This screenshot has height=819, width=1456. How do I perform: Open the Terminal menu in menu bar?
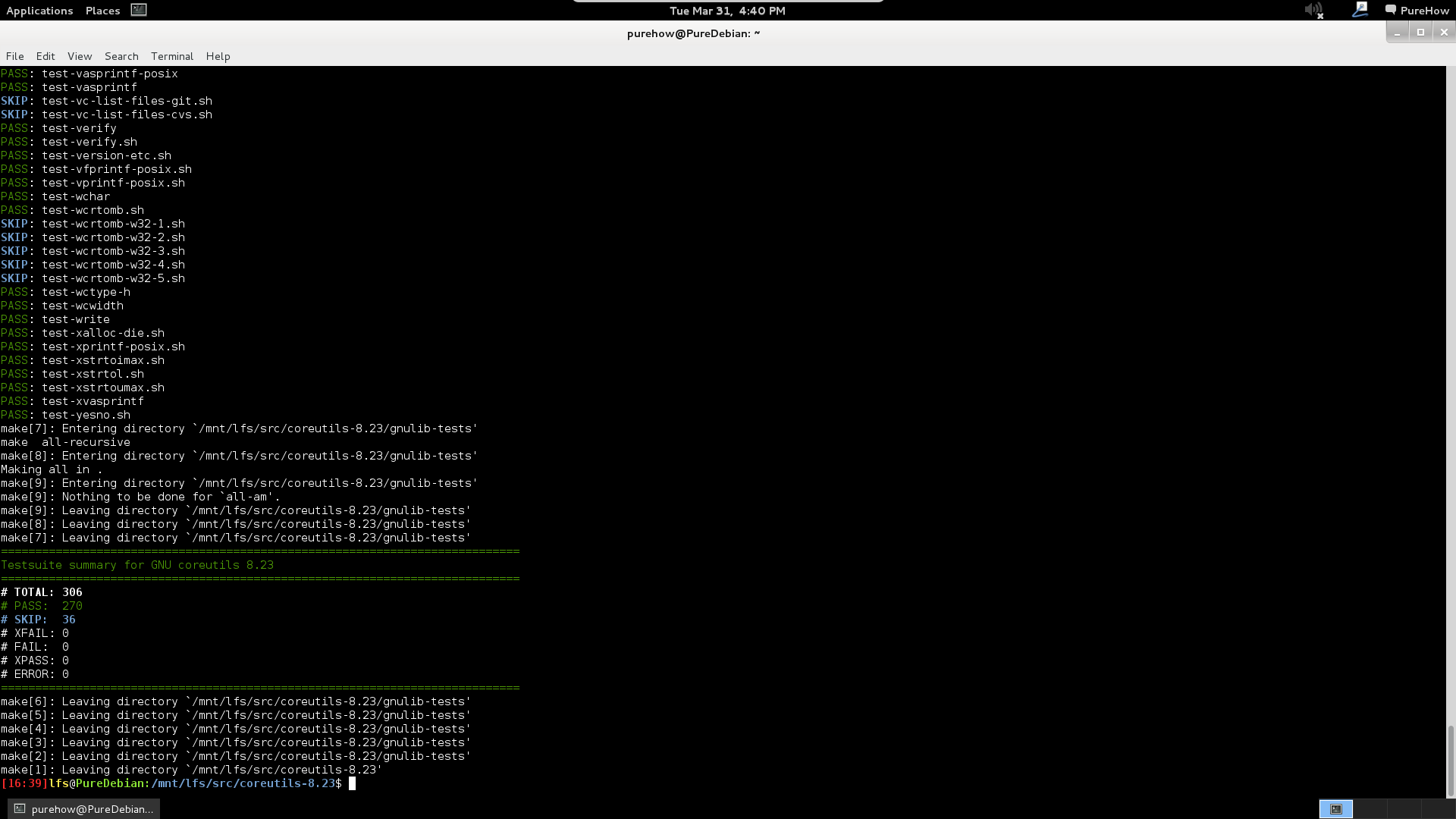tap(172, 56)
